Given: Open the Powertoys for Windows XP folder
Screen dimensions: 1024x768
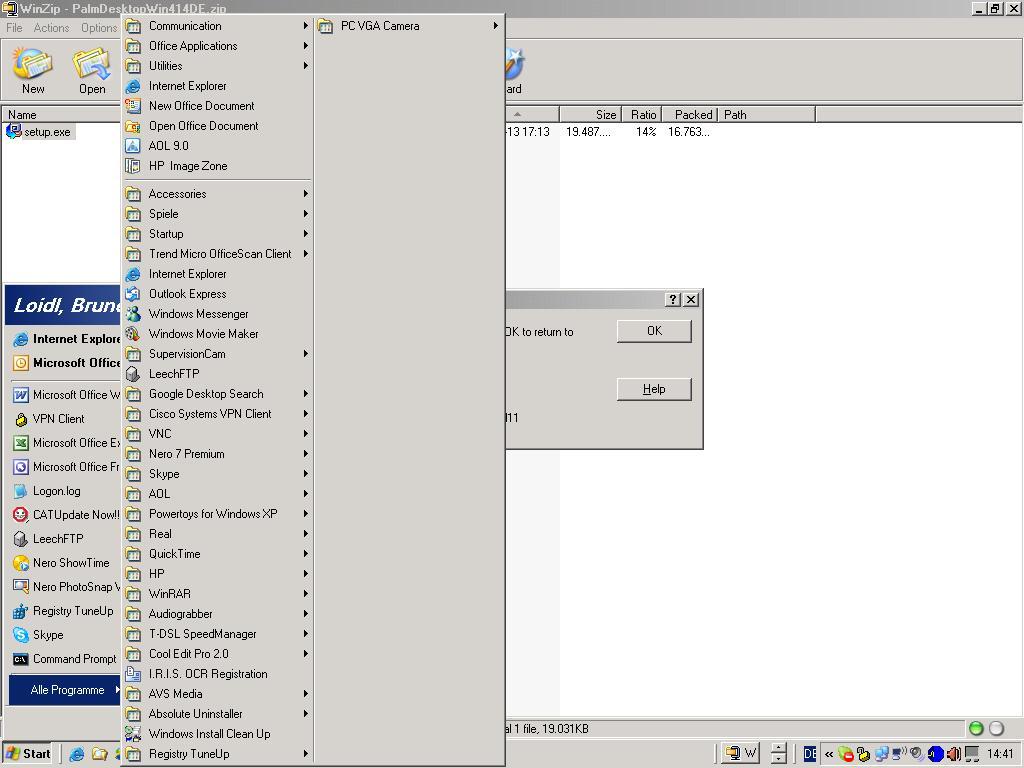Looking at the screenshot, I should pos(217,514).
